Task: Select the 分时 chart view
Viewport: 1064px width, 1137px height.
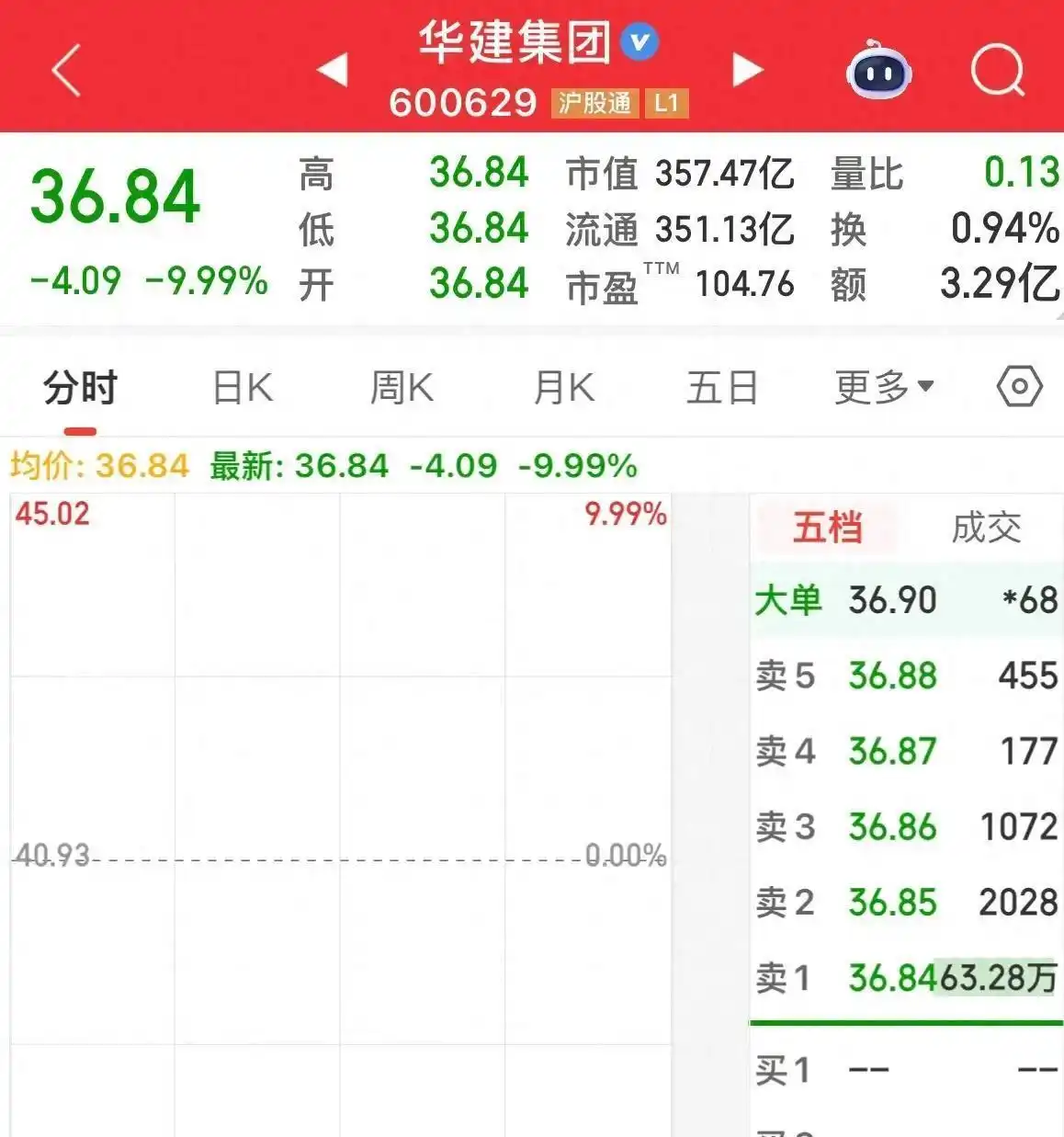Action: tap(77, 387)
